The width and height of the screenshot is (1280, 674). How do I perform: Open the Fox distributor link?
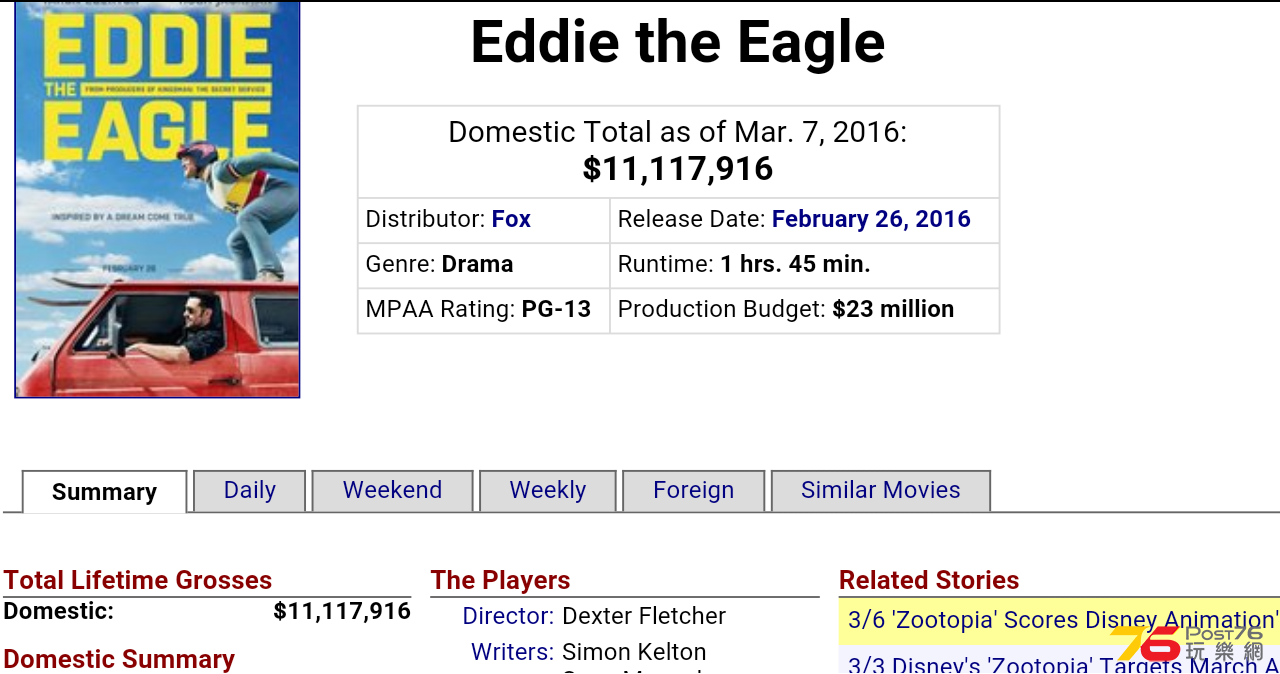511,219
